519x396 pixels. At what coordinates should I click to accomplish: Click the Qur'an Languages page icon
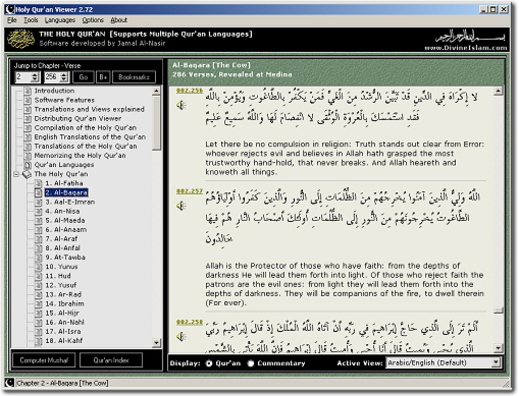point(28,165)
